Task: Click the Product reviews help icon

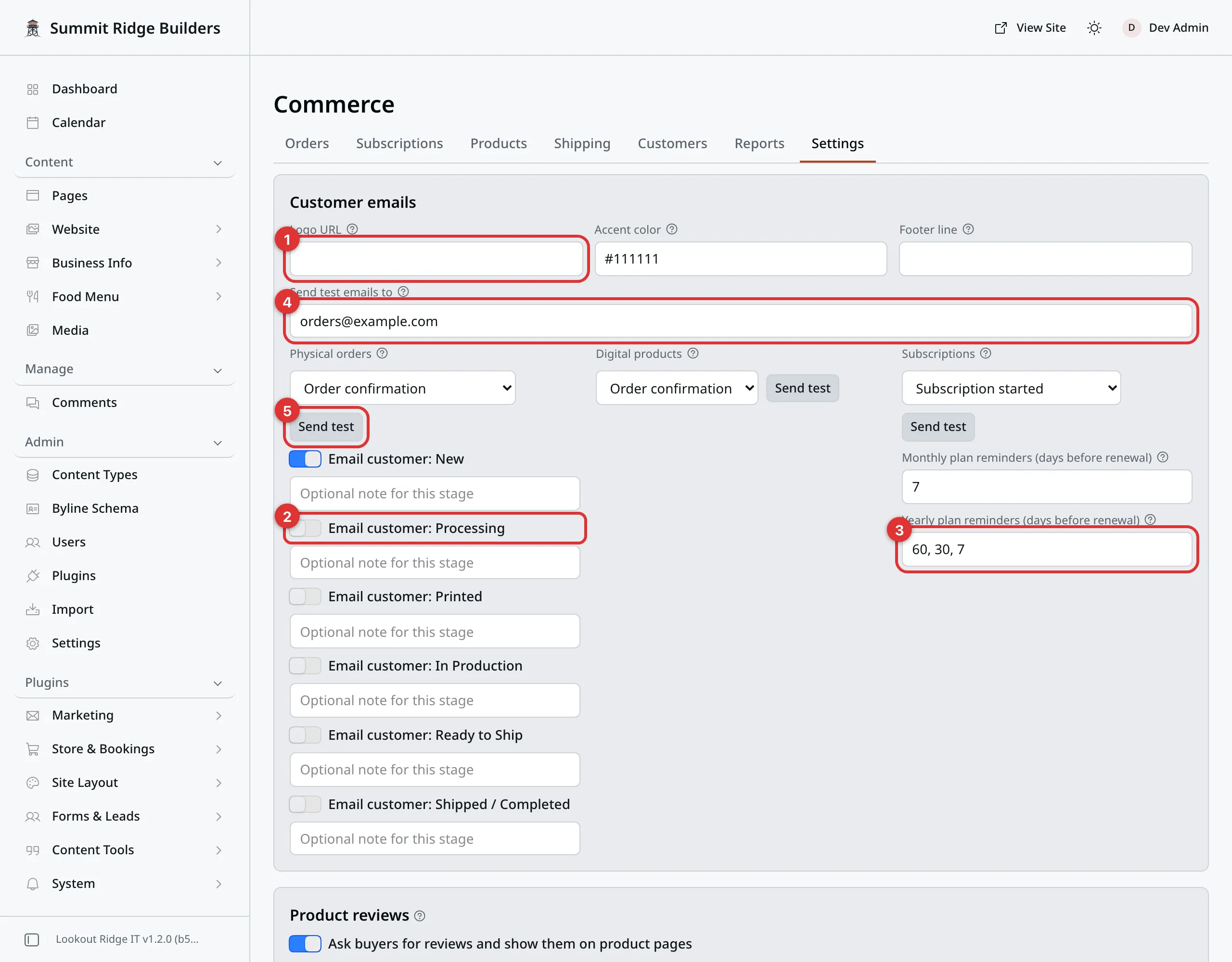Action: point(419,916)
